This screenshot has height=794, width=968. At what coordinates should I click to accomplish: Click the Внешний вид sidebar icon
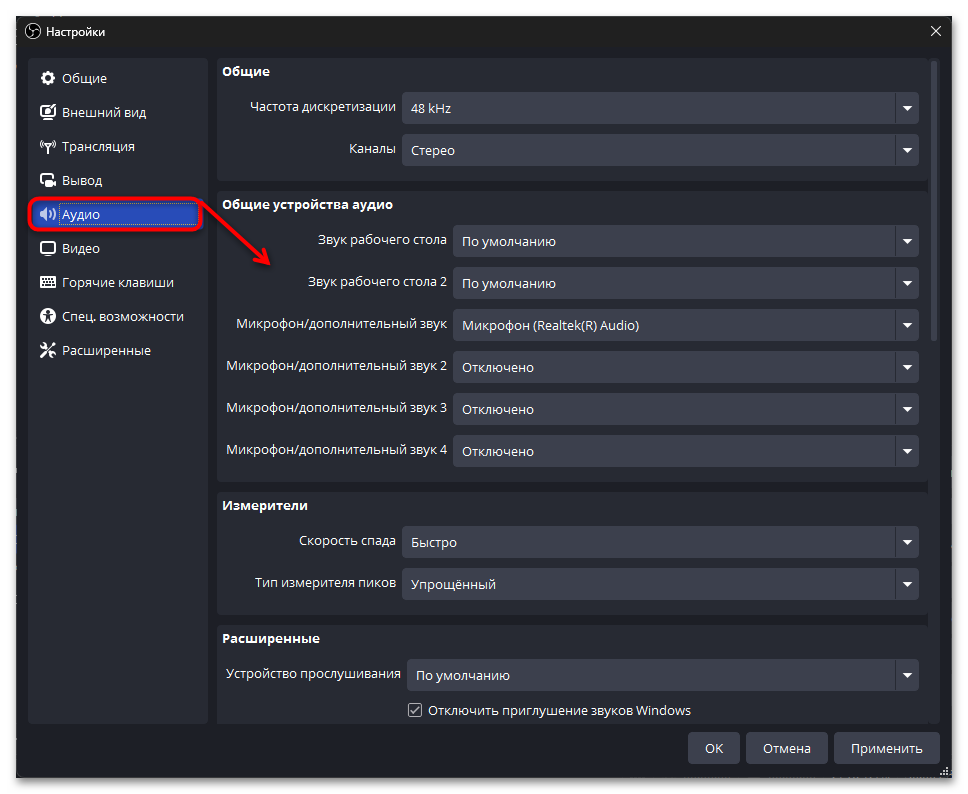coord(47,113)
